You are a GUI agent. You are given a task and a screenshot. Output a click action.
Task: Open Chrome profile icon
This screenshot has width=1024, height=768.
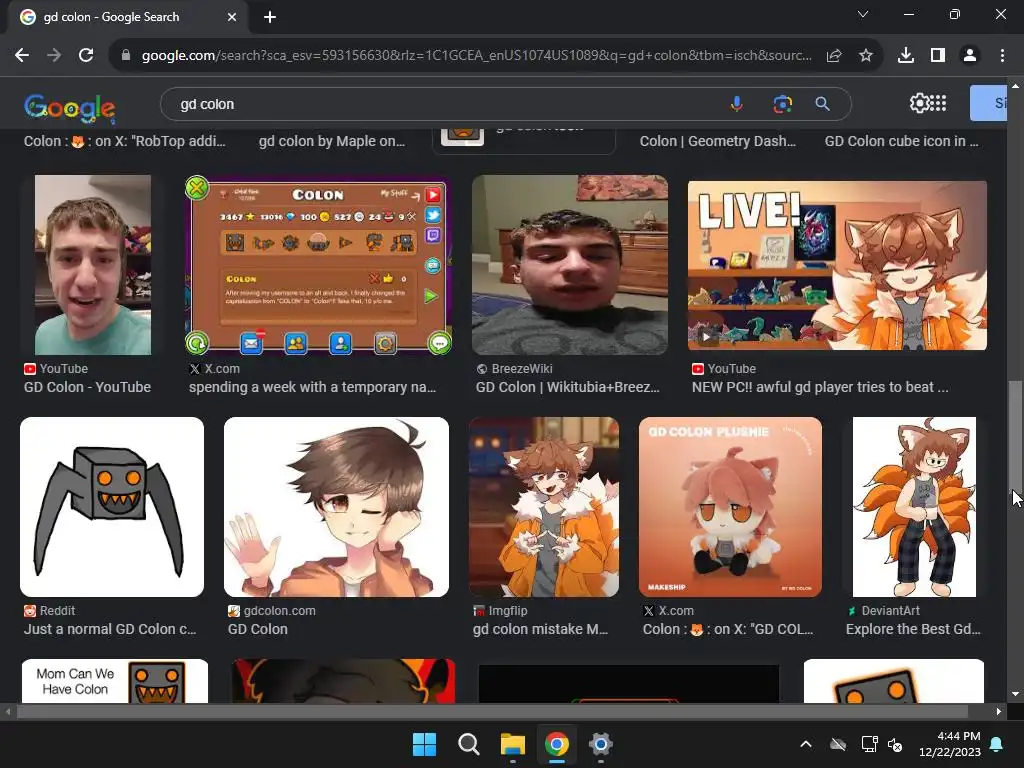[x=970, y=56]
